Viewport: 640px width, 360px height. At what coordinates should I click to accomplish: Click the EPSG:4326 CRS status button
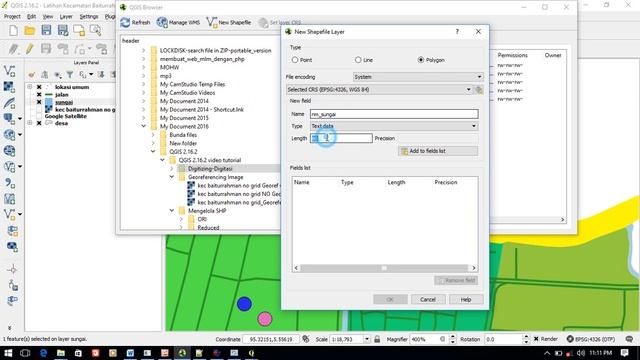tap(591, 339)
